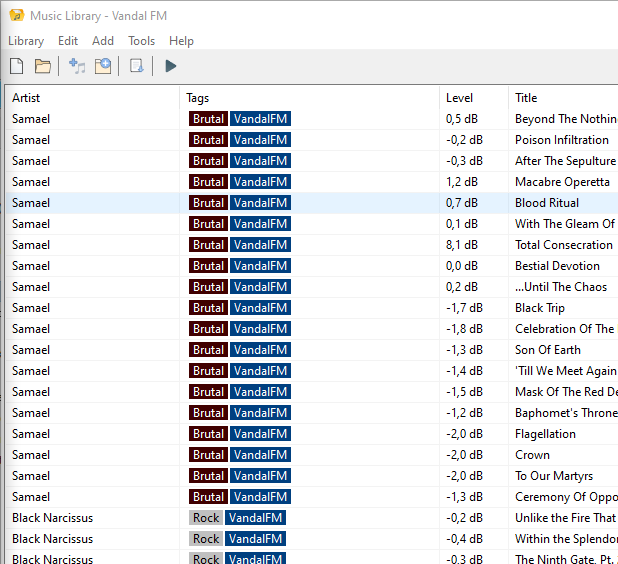Select the track Baphomet's Throne
The height and width of the screenshot is (564, 618).
tap(566, 413)
